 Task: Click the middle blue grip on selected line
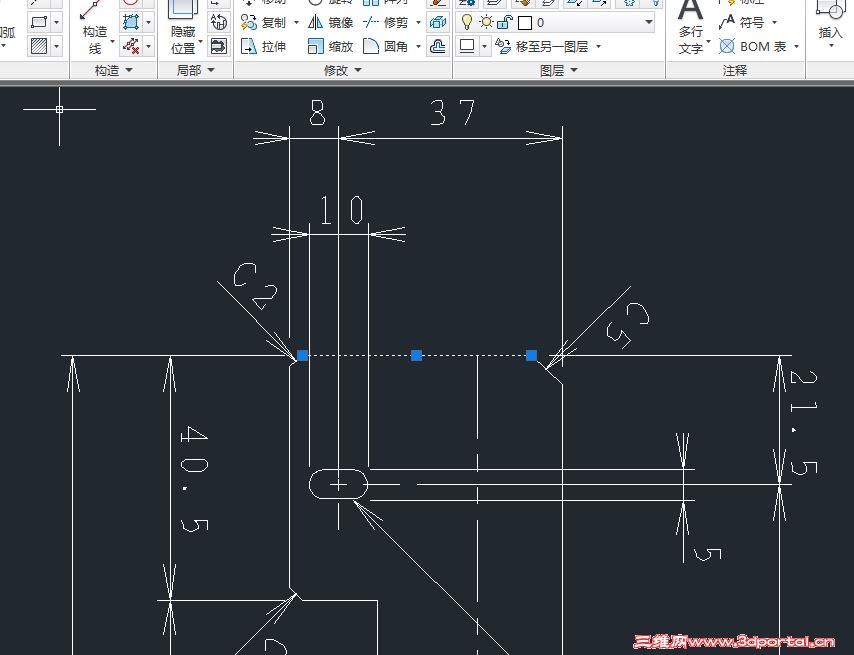416,355
